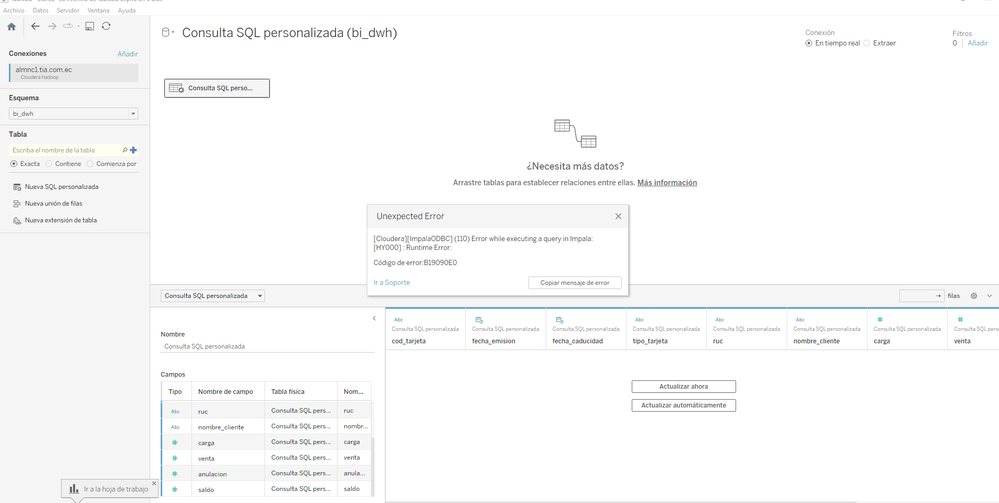This screenshot has width=999, height=503.
Task: Open Ayuda menu
Action: [127, 11]
